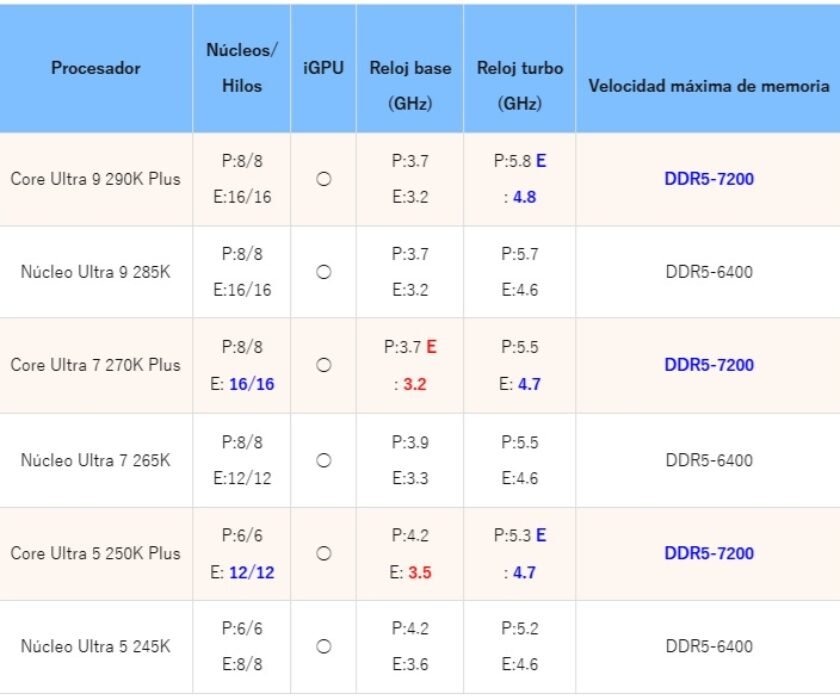Viewport: 840px width, 700px height.
Task: Select the Core Ultra 9 290K Plus row label
Action: pos(97,179)
